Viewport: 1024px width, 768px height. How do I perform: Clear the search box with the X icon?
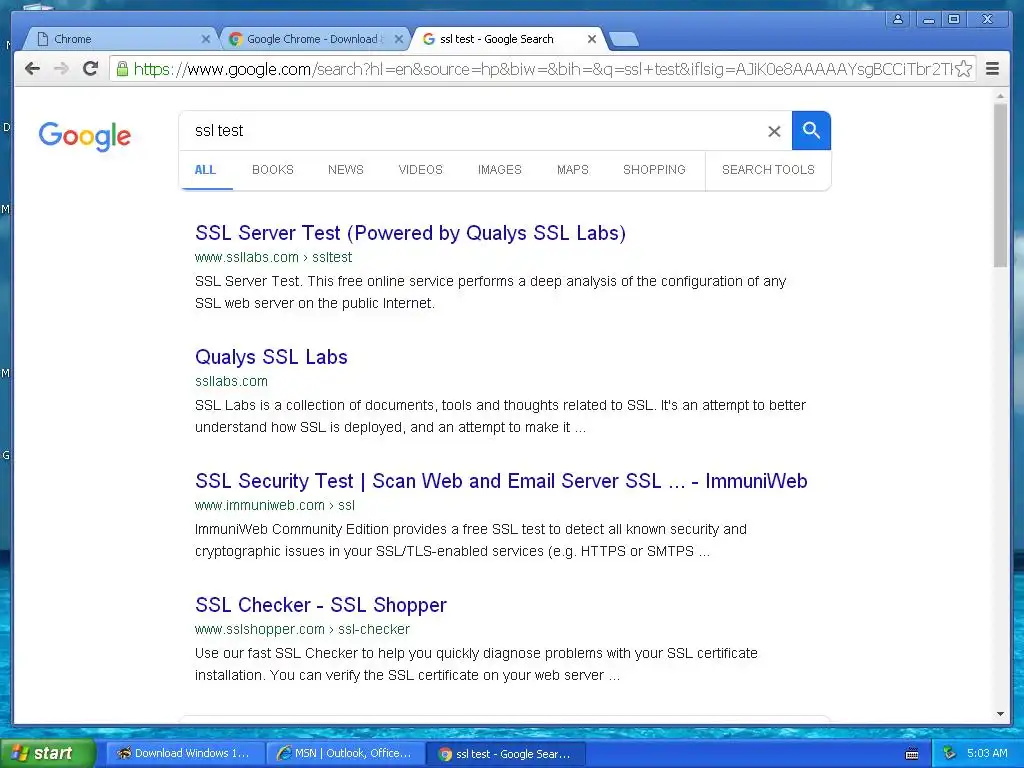click(774, 131)
